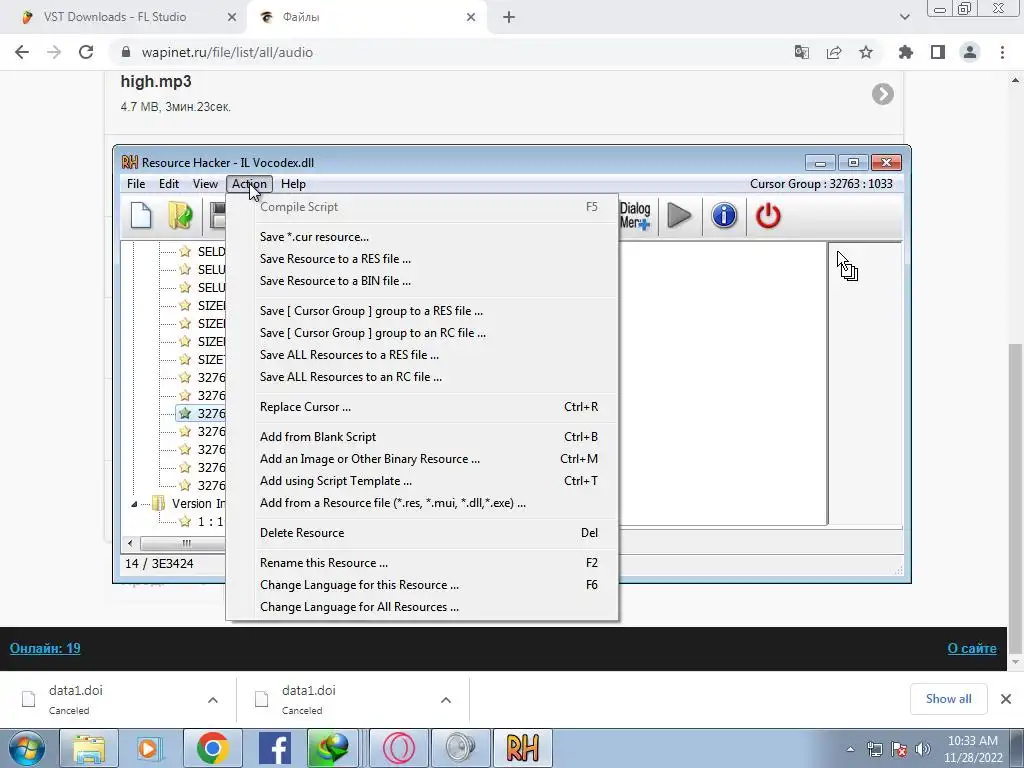This screenshot has height=768, width=1024.
Task: Open the Help menu in Resource Hacker
Action: [x=293, y=184]
